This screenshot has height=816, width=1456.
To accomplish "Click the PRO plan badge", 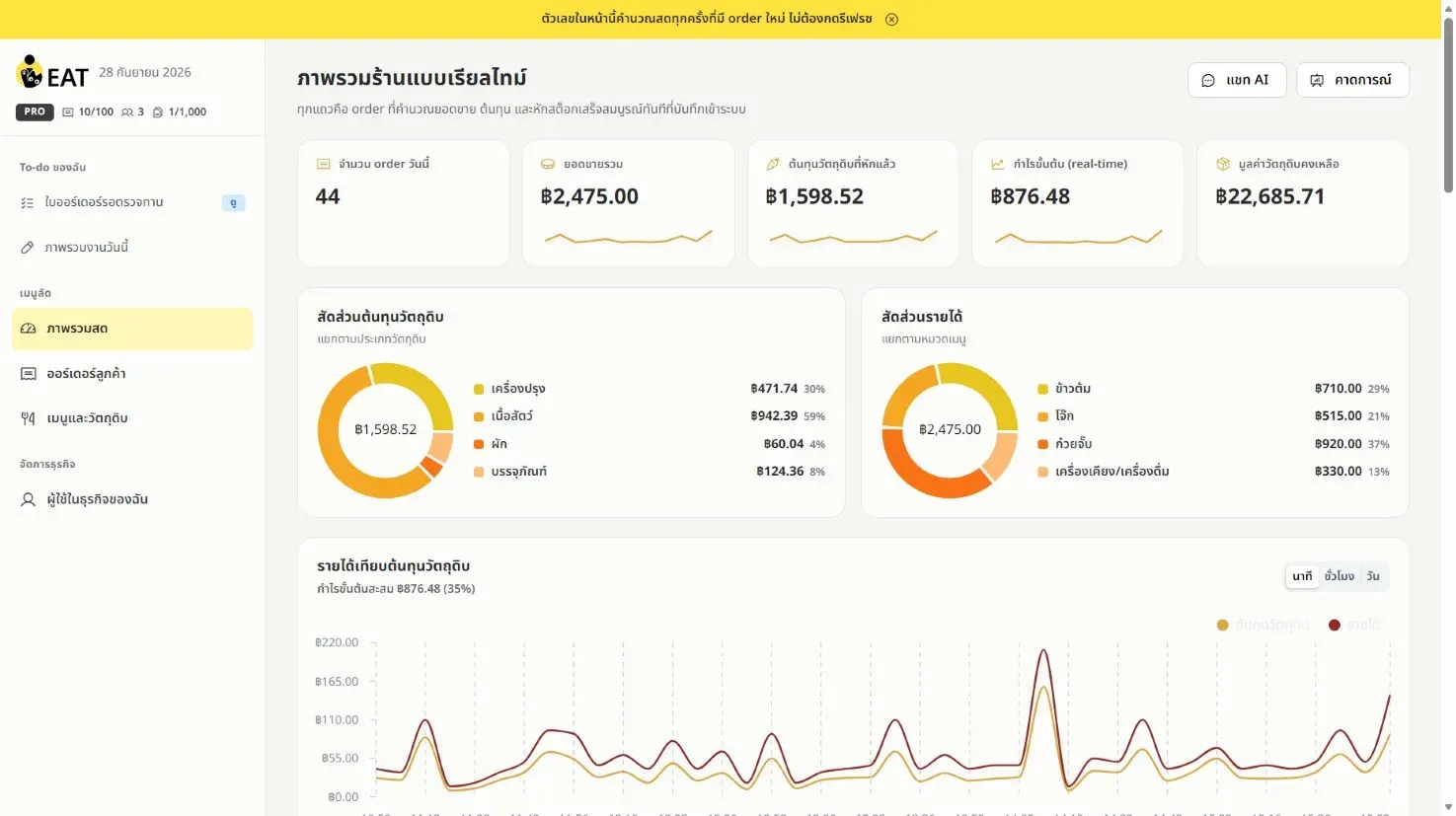I will tap(35, 112).
